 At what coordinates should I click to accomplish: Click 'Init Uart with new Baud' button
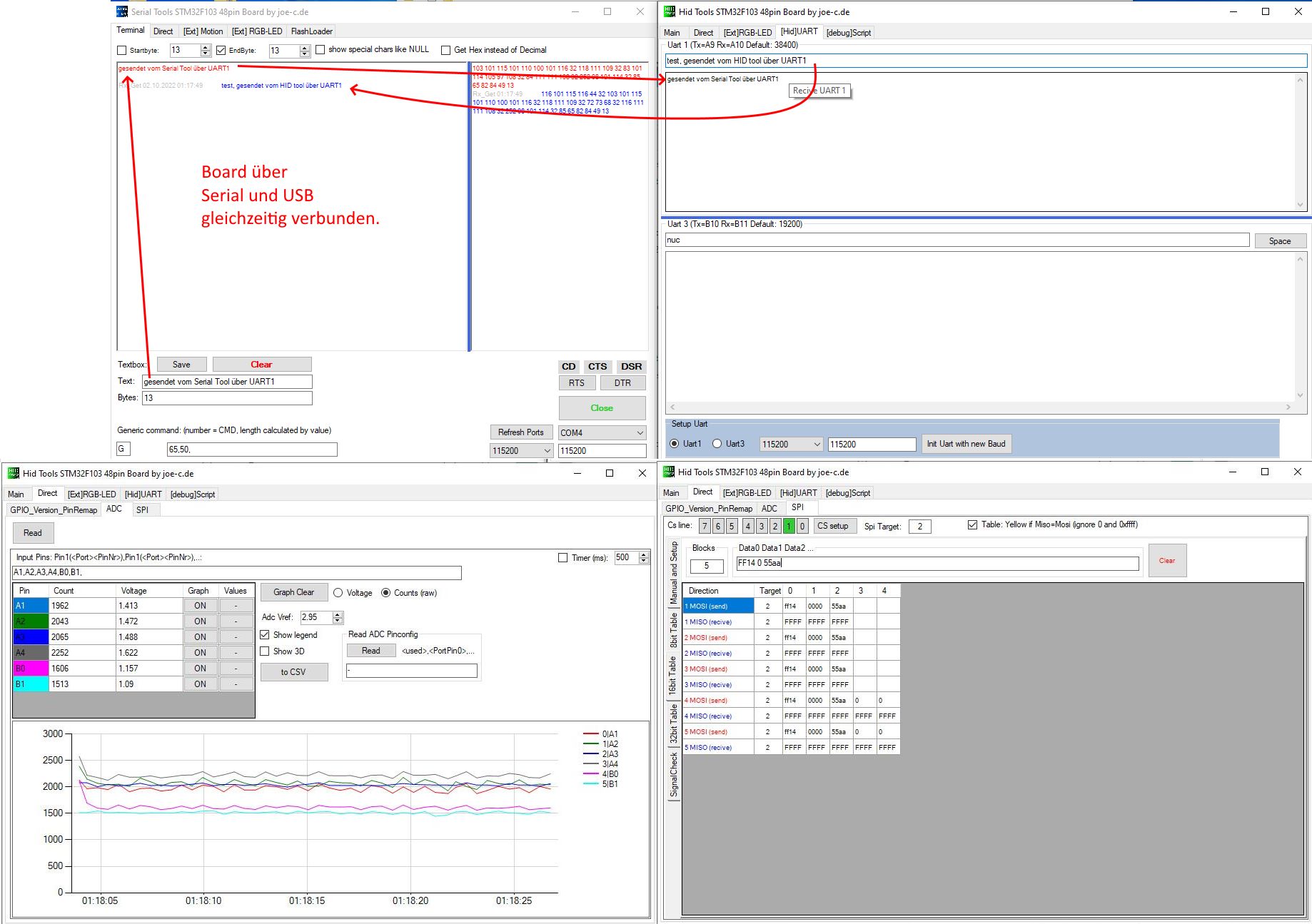click(x=965, y=444)
